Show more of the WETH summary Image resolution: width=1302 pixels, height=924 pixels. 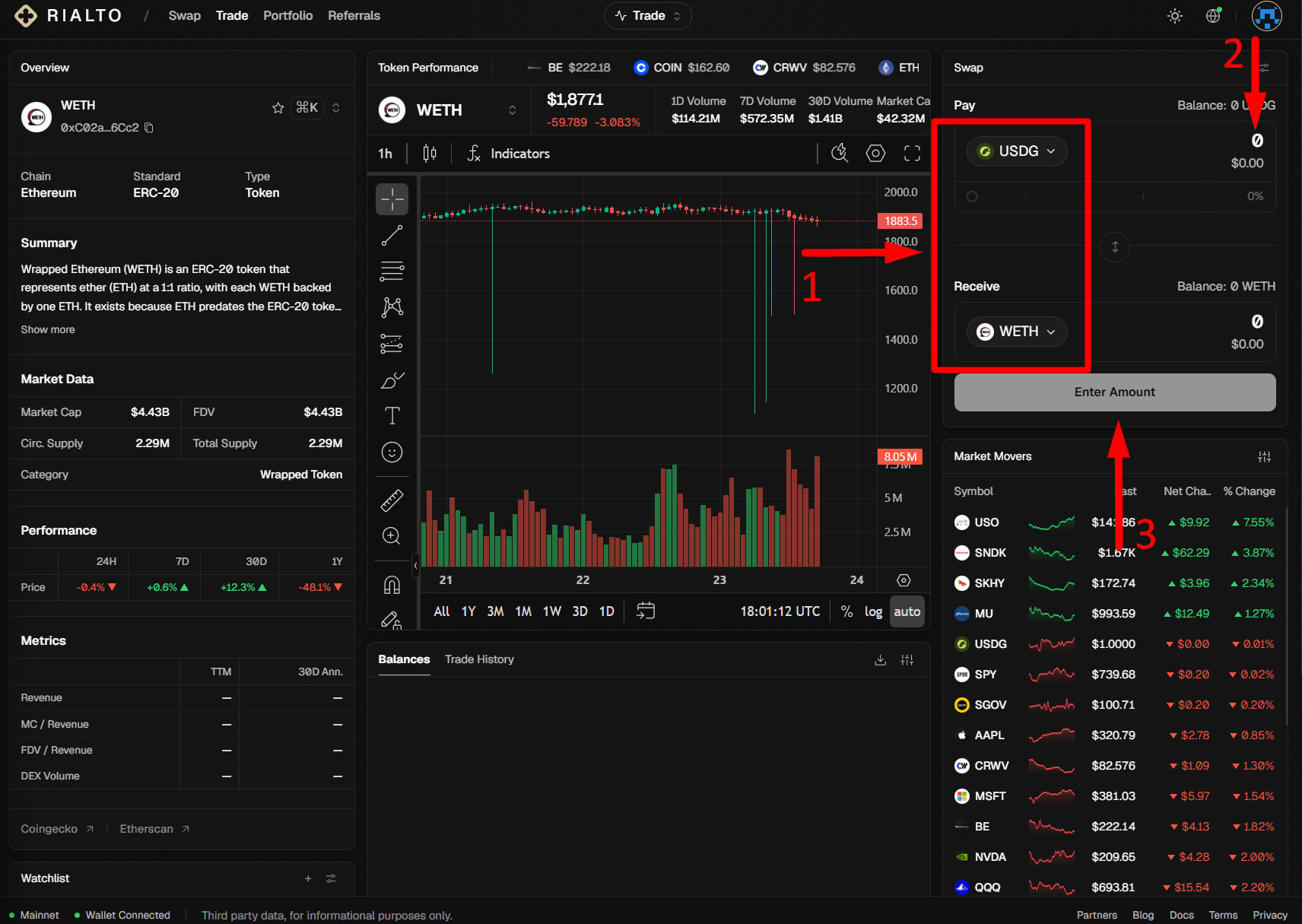(x=48, y=330)
